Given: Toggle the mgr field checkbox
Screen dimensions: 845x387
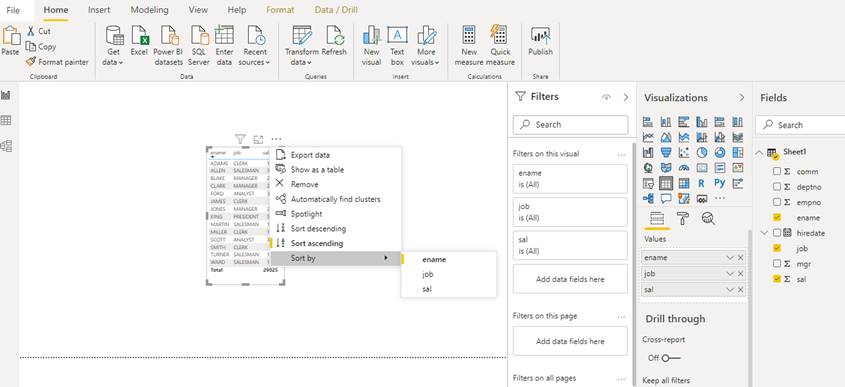Looking at the screenshot, I should point(777,264).
